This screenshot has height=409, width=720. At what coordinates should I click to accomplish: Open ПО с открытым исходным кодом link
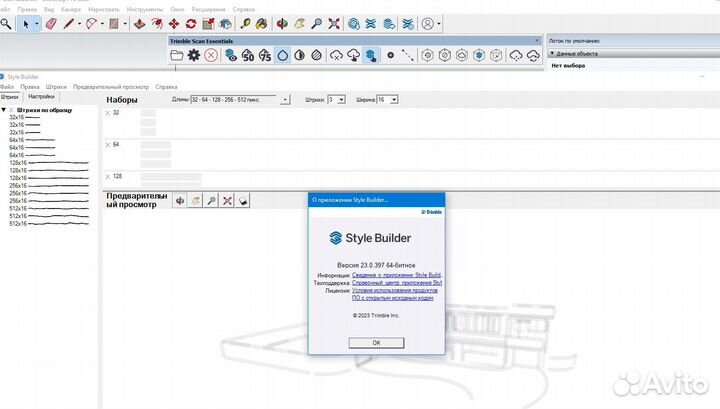click(x=393, y=298)
